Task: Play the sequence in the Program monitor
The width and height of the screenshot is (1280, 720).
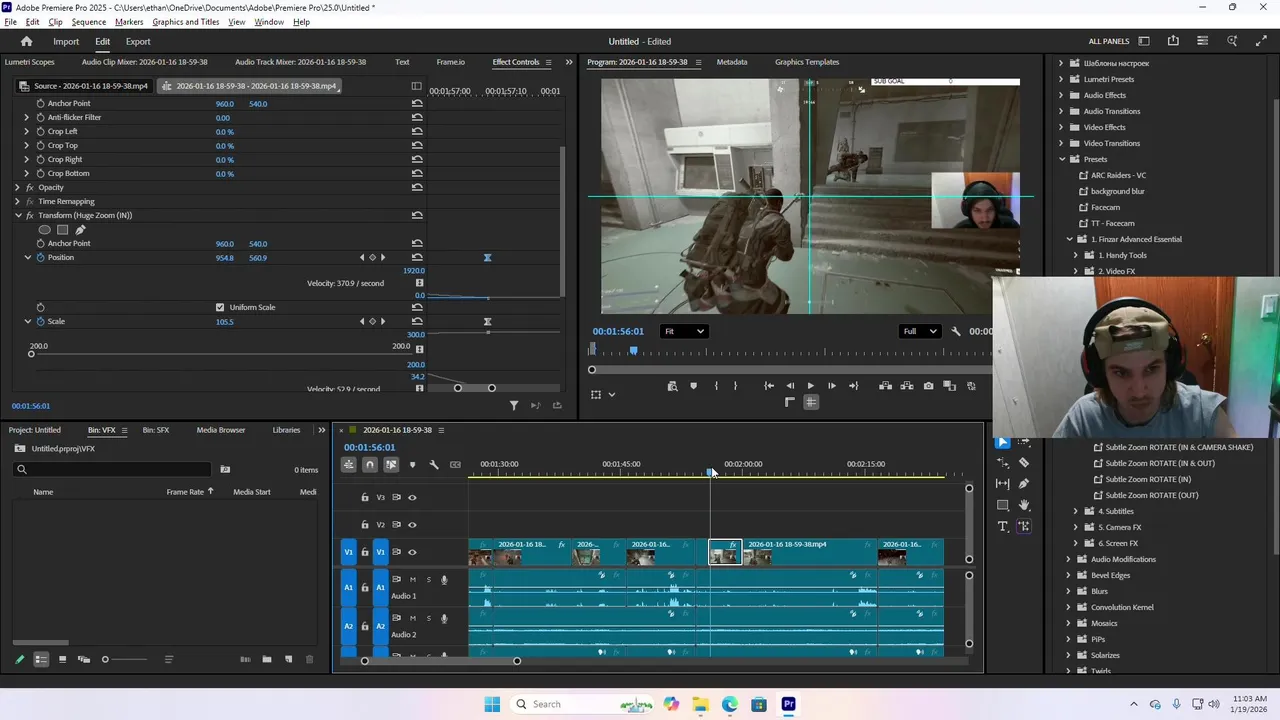Action: click(x=810, y=386)
